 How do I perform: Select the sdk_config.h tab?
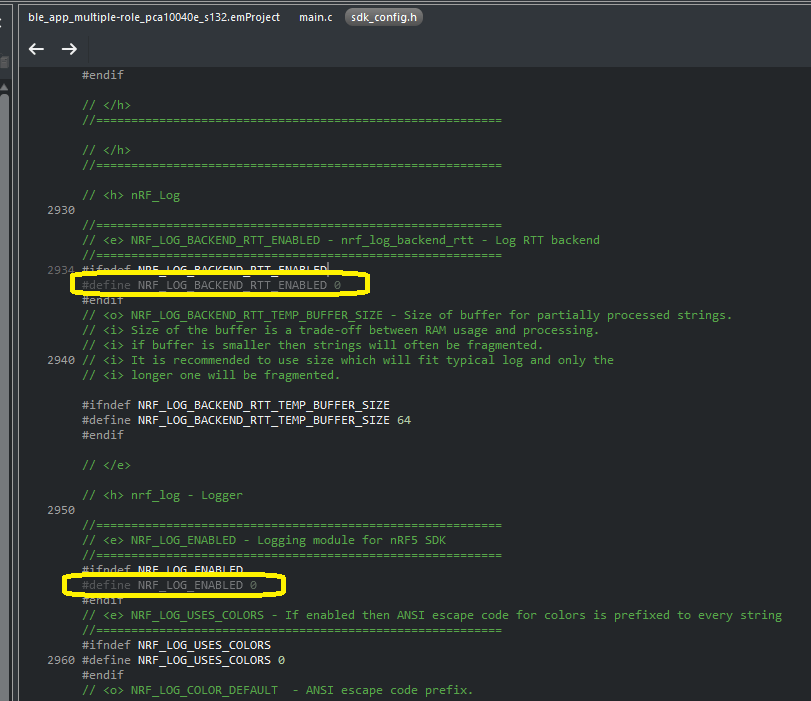[x=385, y=18]
